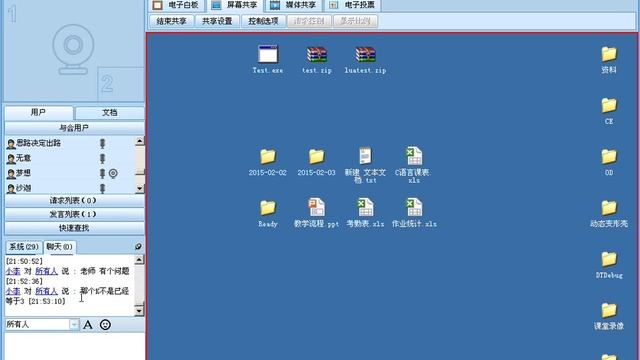
Task: Click the 结束共享 end sharing button
Action: (x=171, y=21)
